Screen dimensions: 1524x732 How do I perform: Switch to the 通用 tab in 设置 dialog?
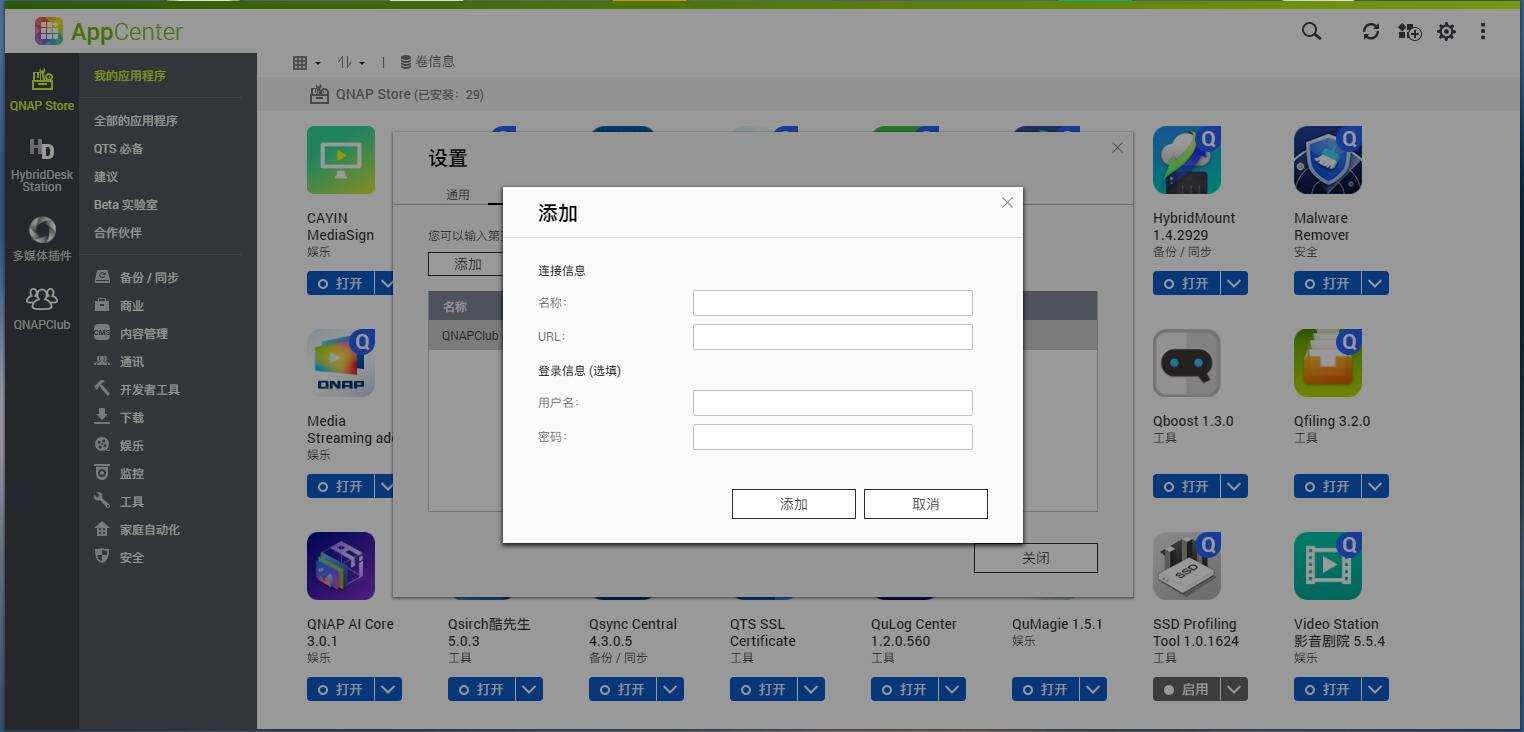pyautogui.click(x=458, y=194)
